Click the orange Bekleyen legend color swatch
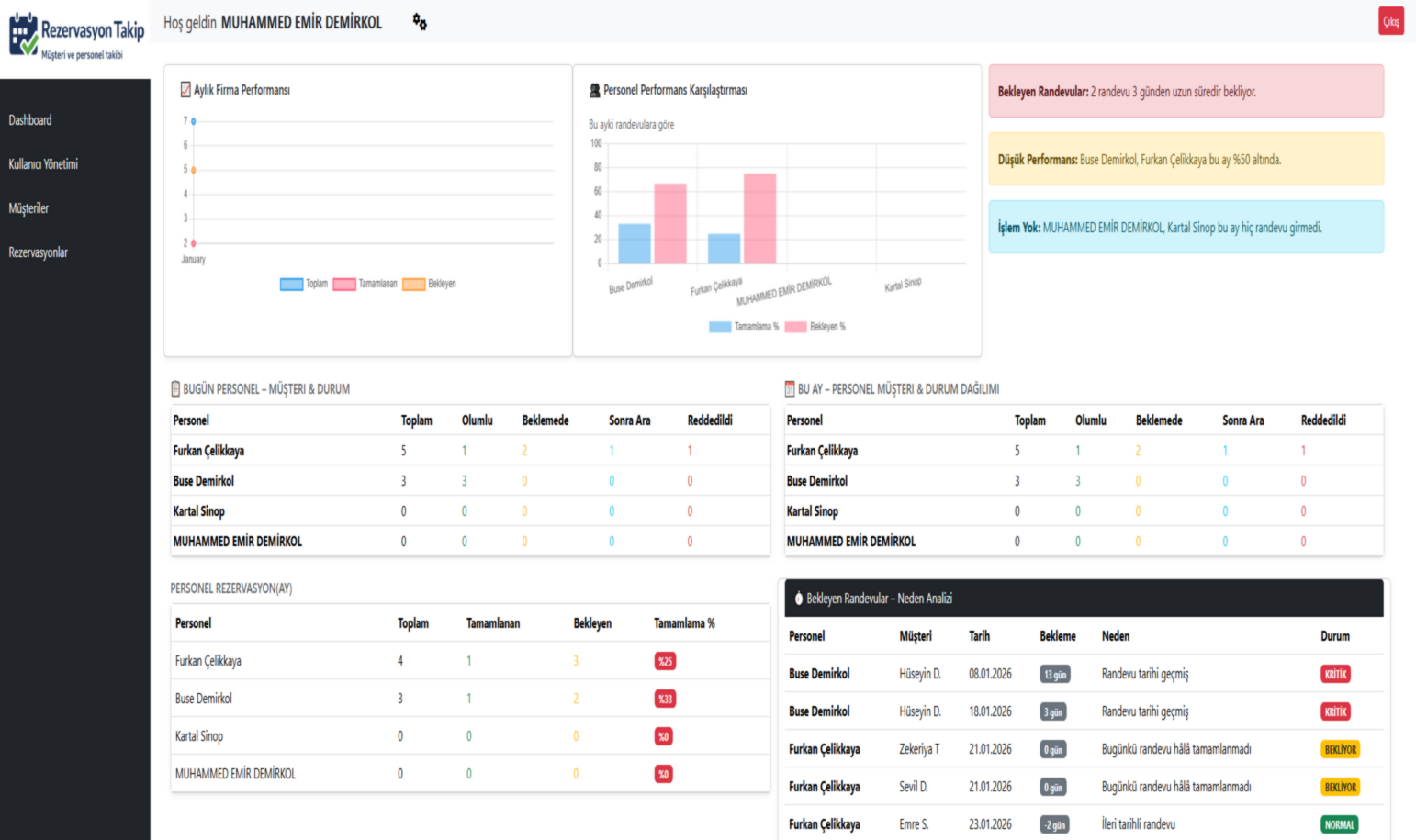The width and height of the screenshot is (1416, 840). 413,284
